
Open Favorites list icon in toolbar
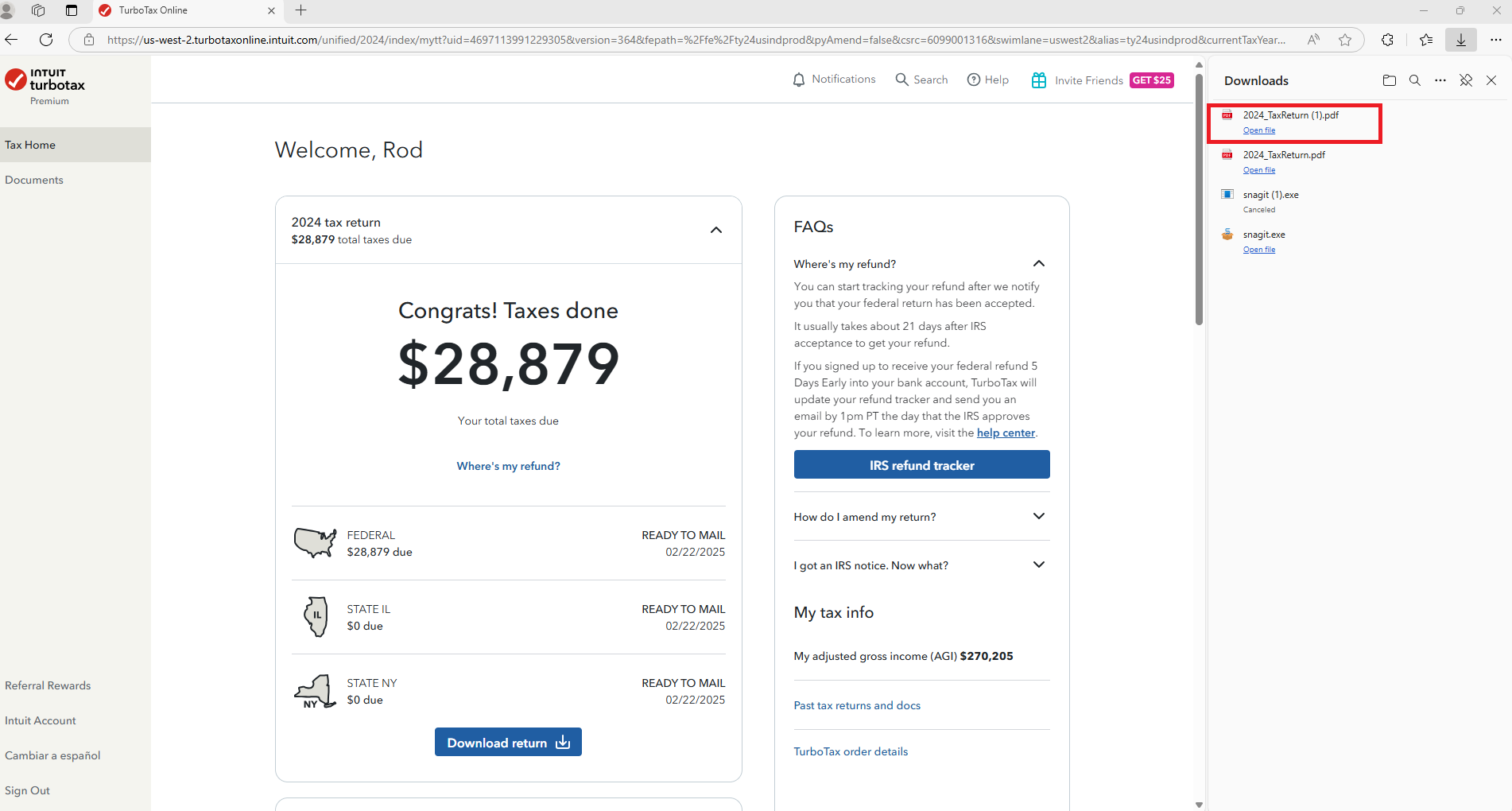(1426, 40)
